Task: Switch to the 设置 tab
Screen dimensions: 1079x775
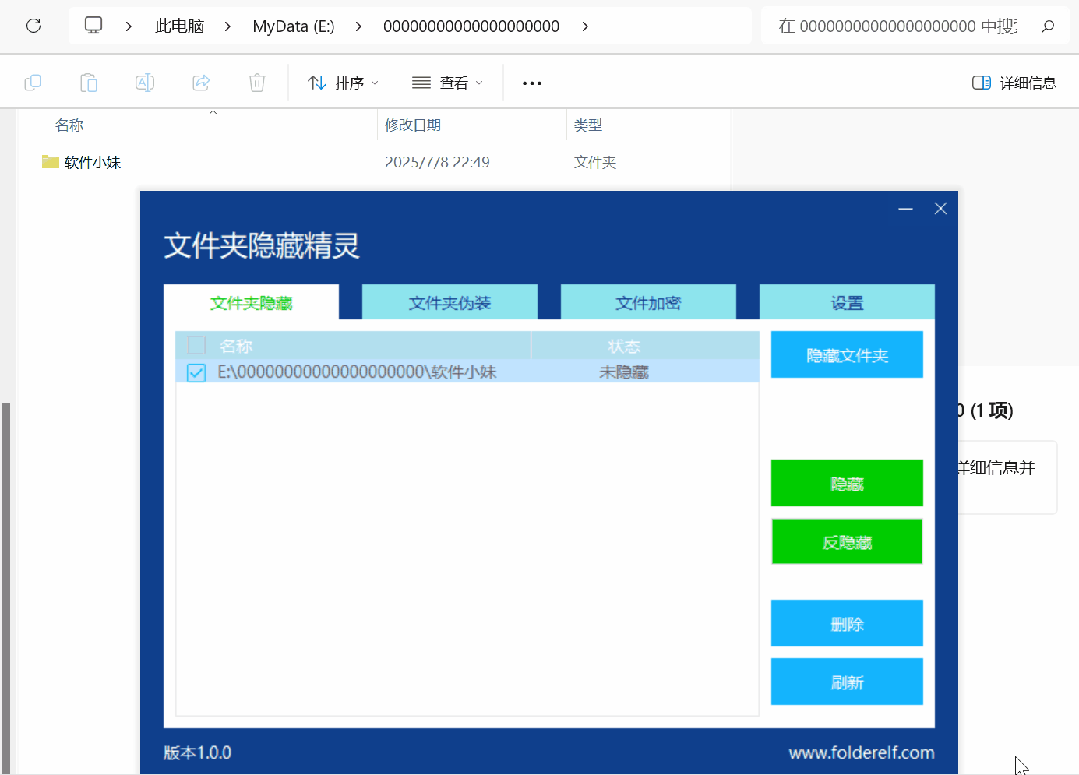Action: point(847,302)
